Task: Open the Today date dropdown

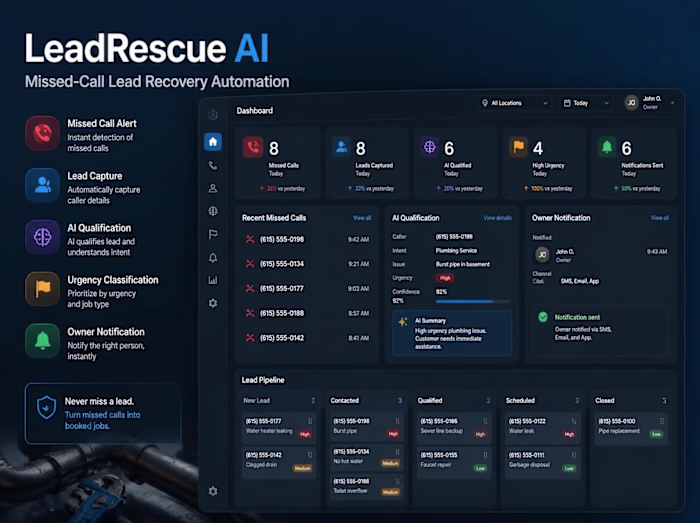Action: 586,103
